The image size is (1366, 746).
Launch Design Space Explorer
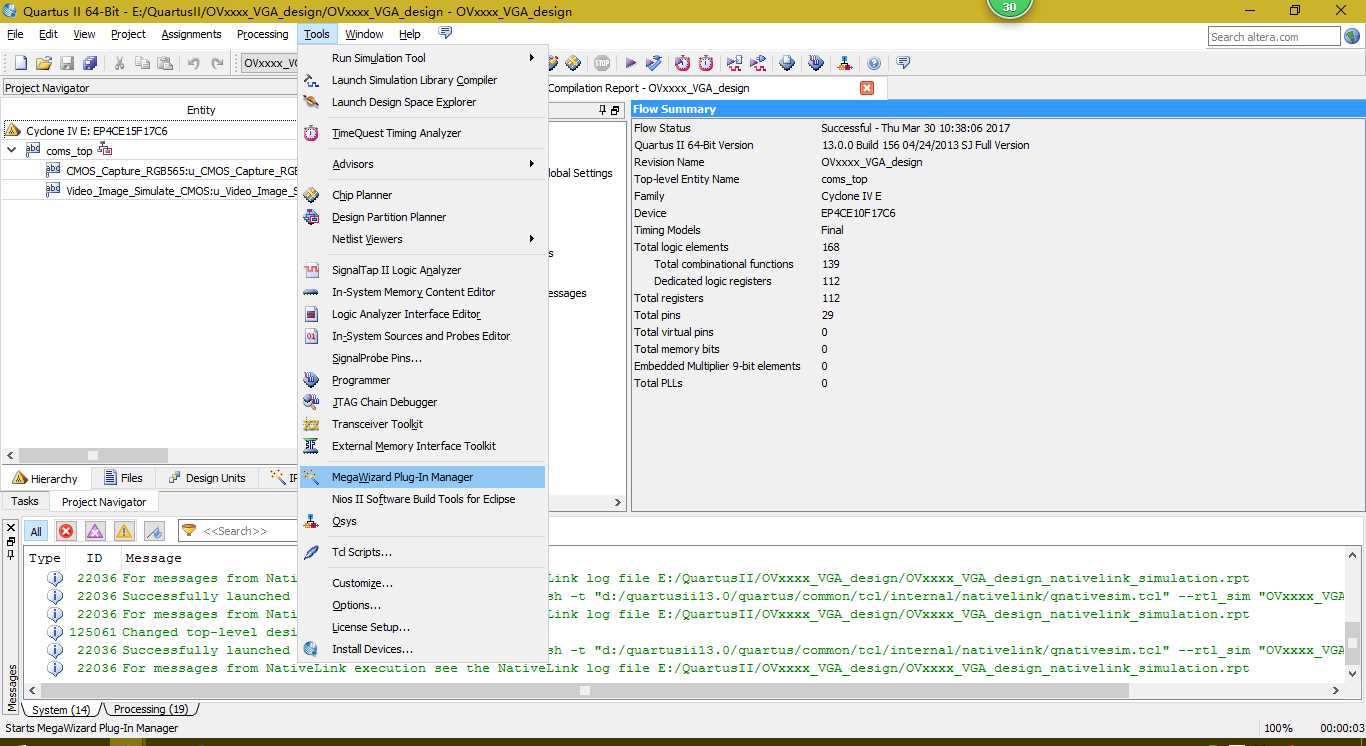pyautogui.click(x=423, y=102)
